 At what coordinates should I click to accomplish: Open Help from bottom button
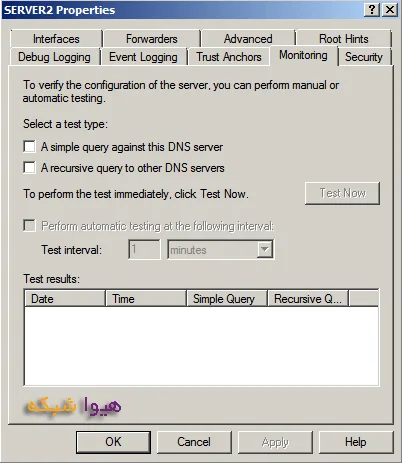(x=356, y=442)
